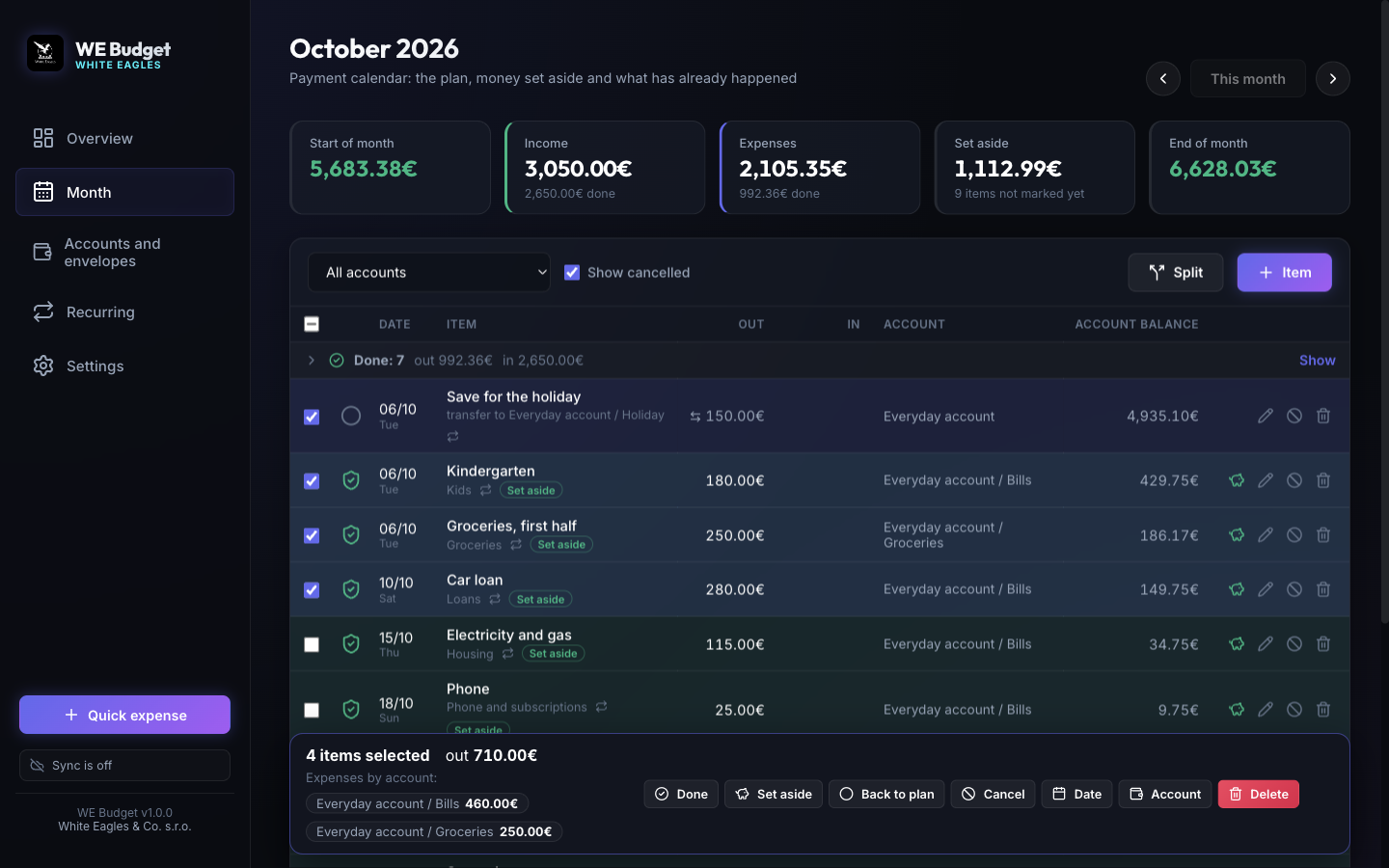Screen dimensions: 1389x868
Task: Check the Phone row checkbox
Action: point(312,710)
